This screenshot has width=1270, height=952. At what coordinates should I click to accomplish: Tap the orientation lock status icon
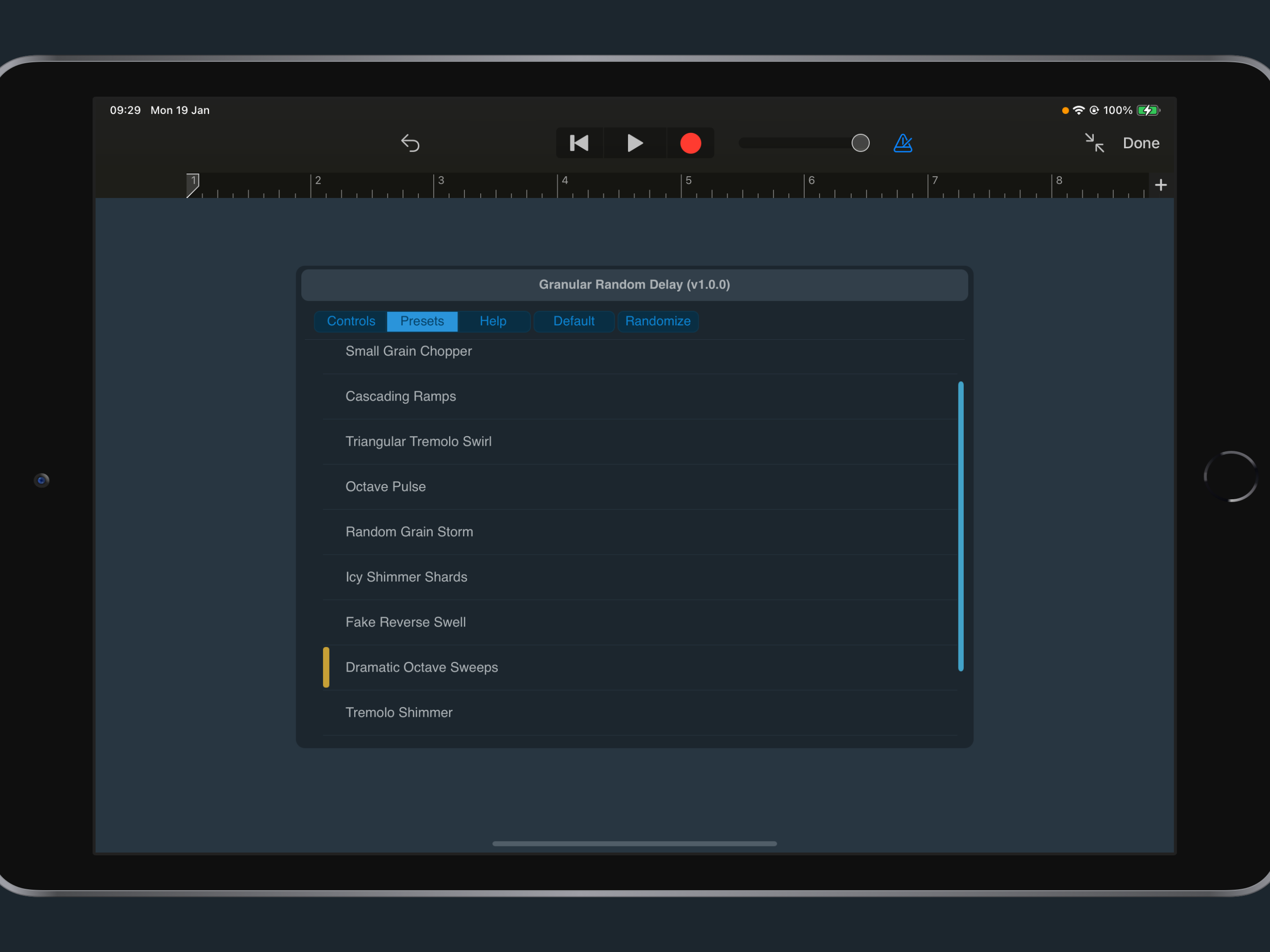click(x=1094, y=110)
